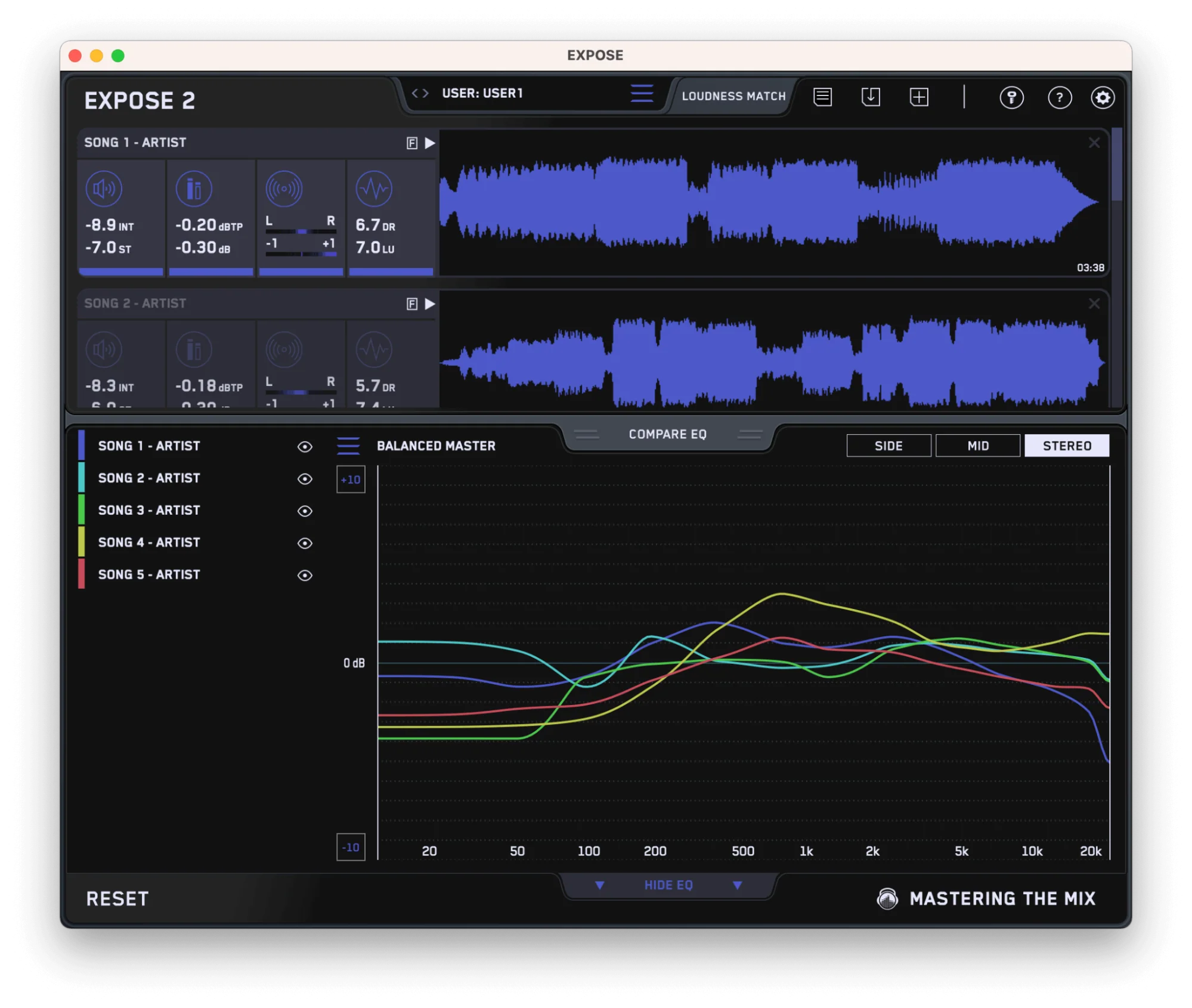This screenshot has height=1008, width=1192.
Task: Click Song 2 true peak meter icon
Action: [194, 350]
